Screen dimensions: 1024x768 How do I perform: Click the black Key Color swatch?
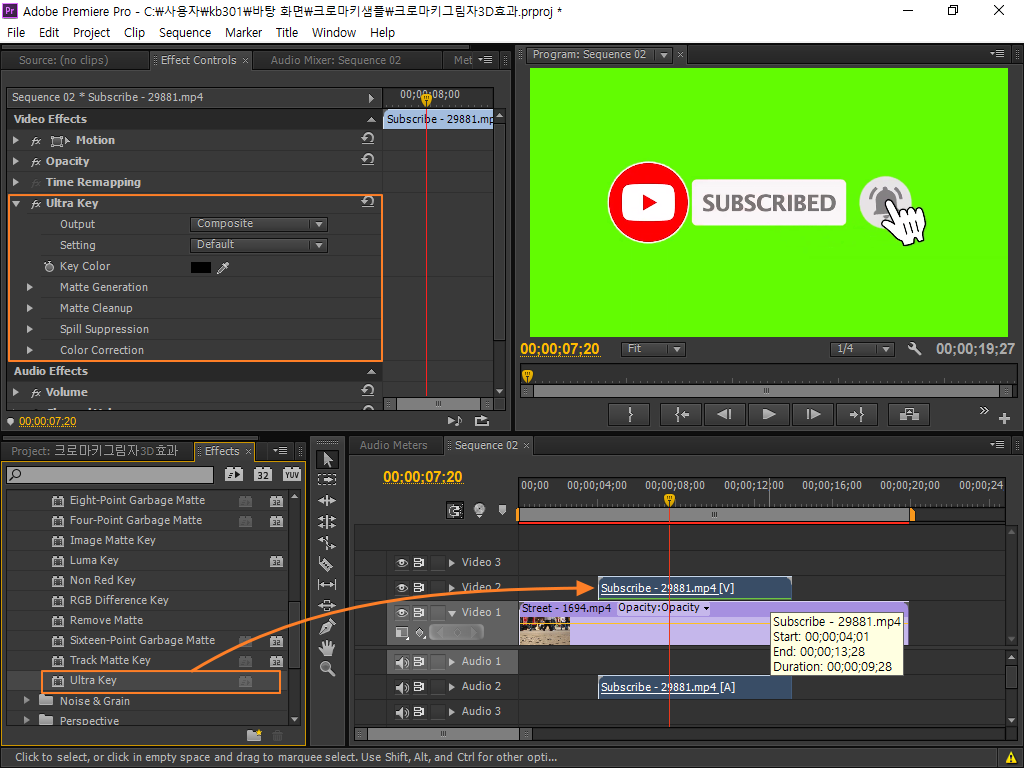(200, 267)
